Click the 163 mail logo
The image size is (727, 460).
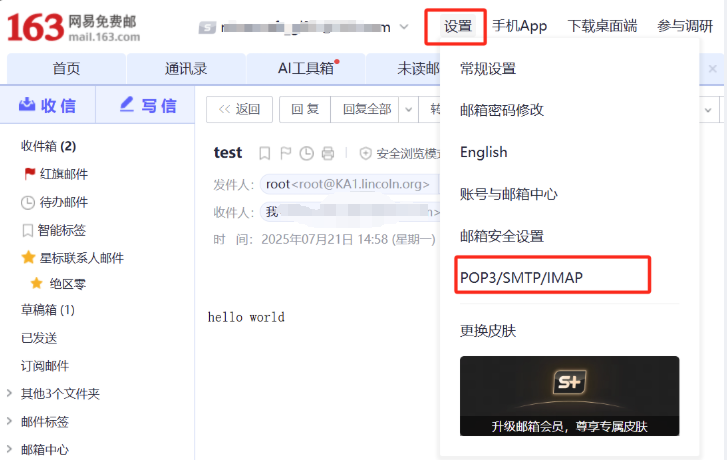coord(73,27)
